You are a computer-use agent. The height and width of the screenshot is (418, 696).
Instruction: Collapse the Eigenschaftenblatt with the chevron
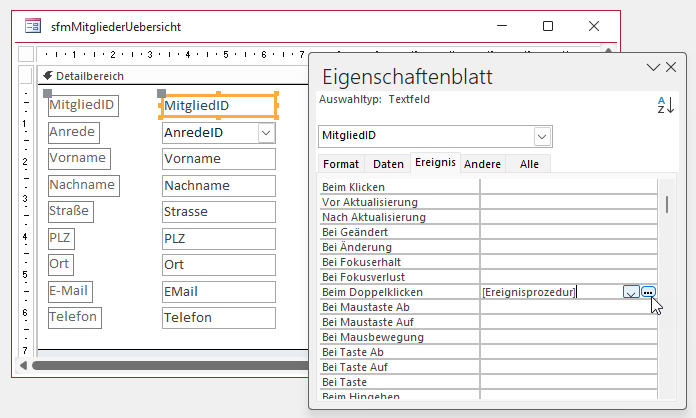point(653,67)
